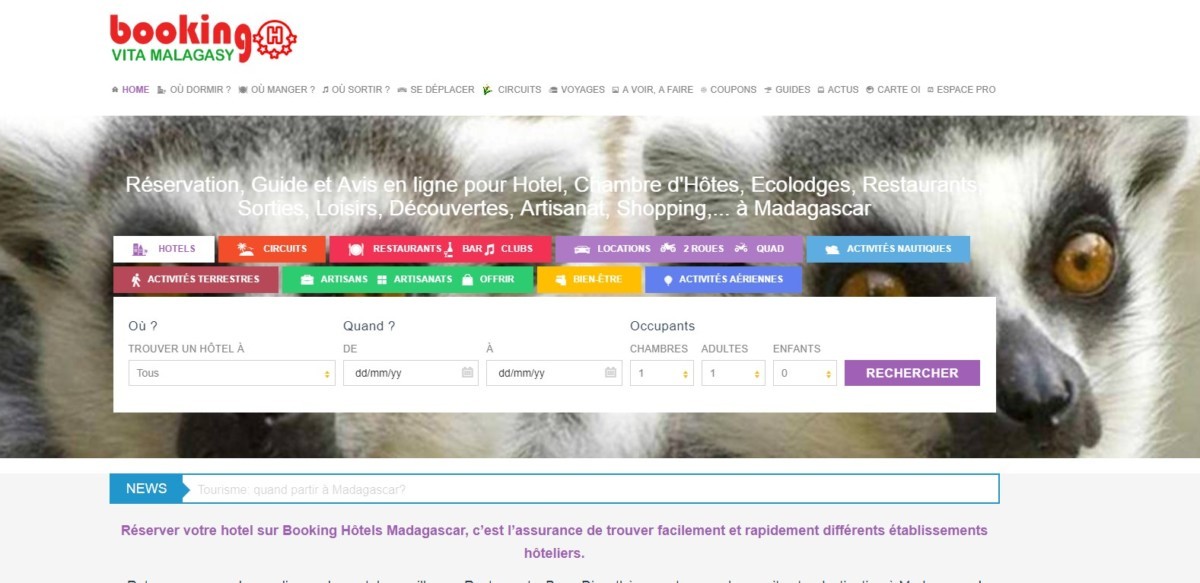Image resolution: width=1200 pixels, height=583 pixels.
Task: Click the À date input field
Action: 554,373
